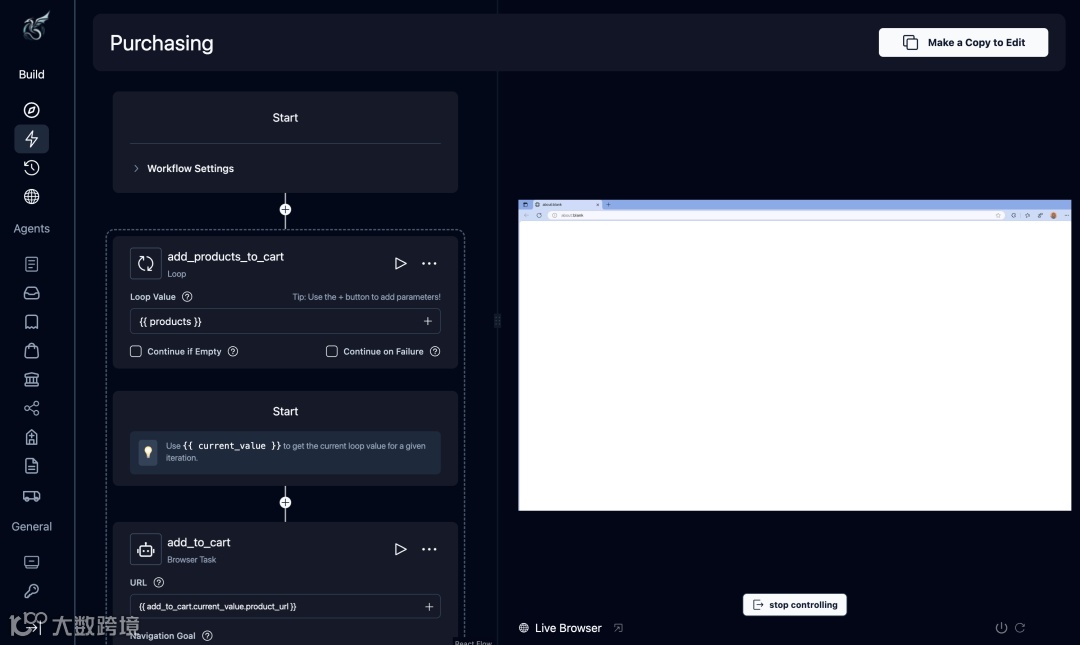Click the Loop Value input field

285,321
